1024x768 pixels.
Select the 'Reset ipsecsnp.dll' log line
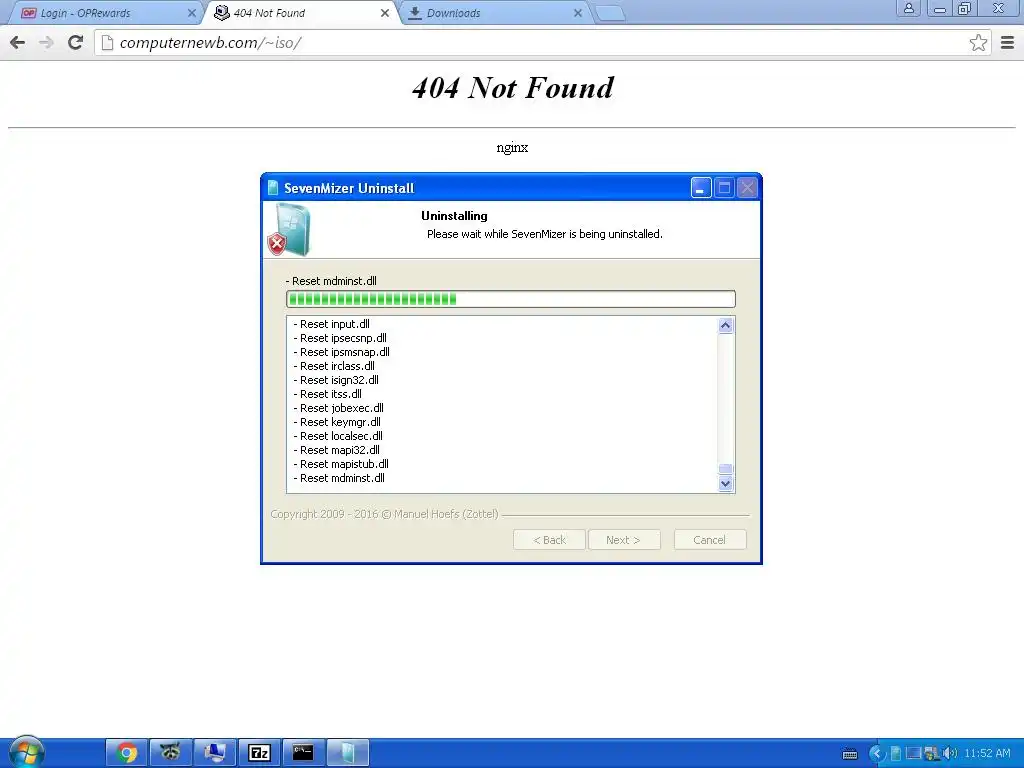pyautogui.click(x=340, y=338)
